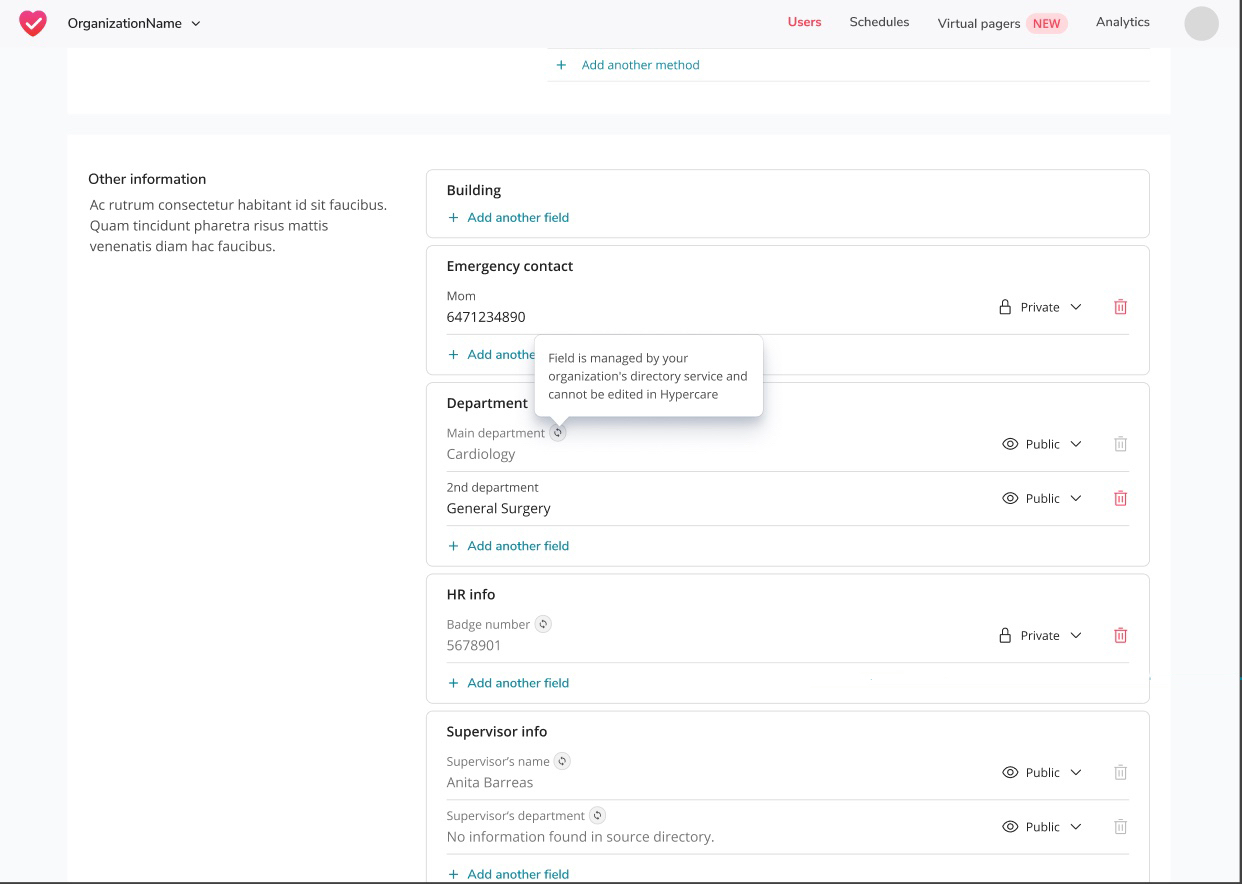Click the sync icon next to Supervisor's department

click(597, 815)
